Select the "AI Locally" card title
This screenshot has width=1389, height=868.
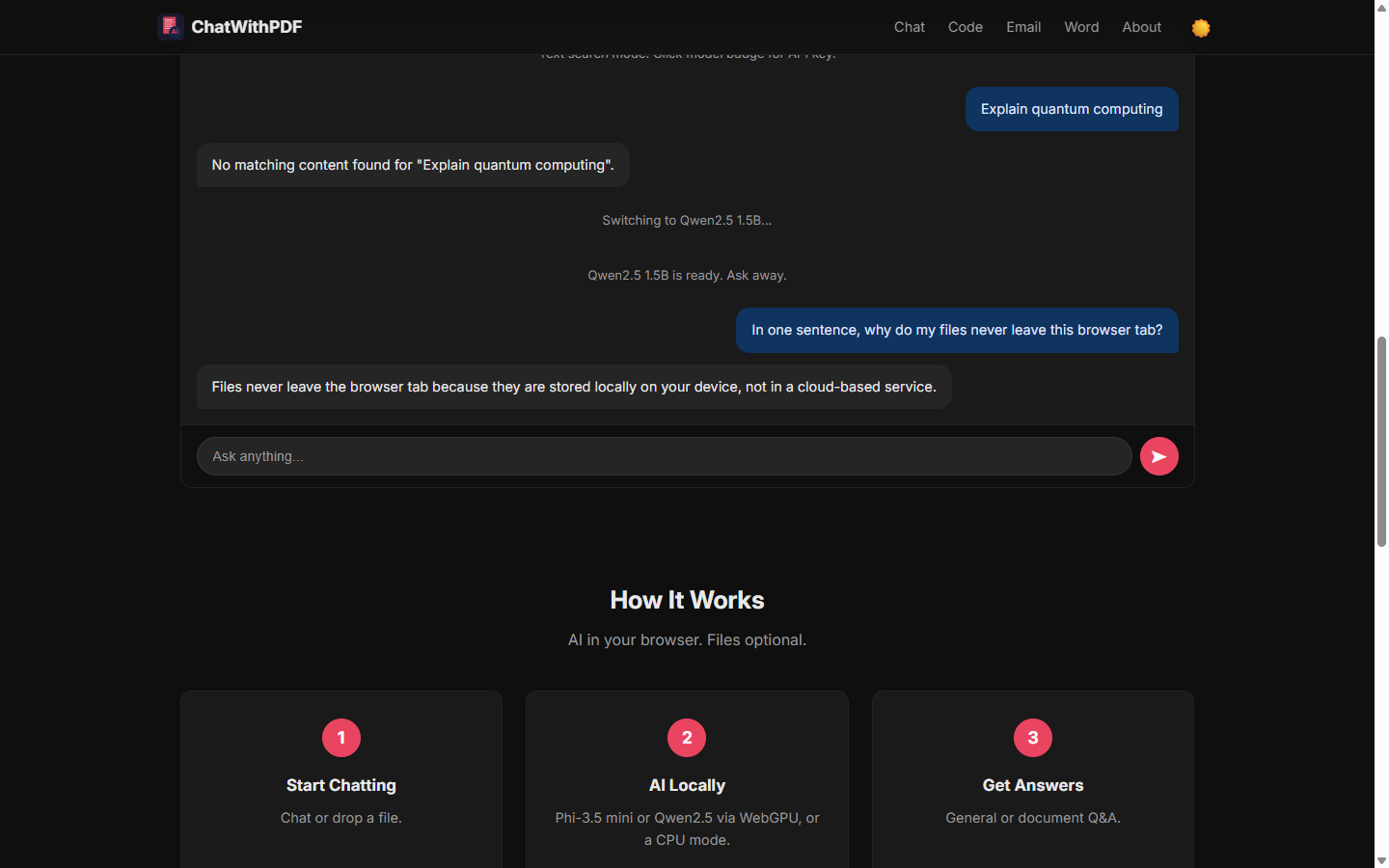click(687, 785)
